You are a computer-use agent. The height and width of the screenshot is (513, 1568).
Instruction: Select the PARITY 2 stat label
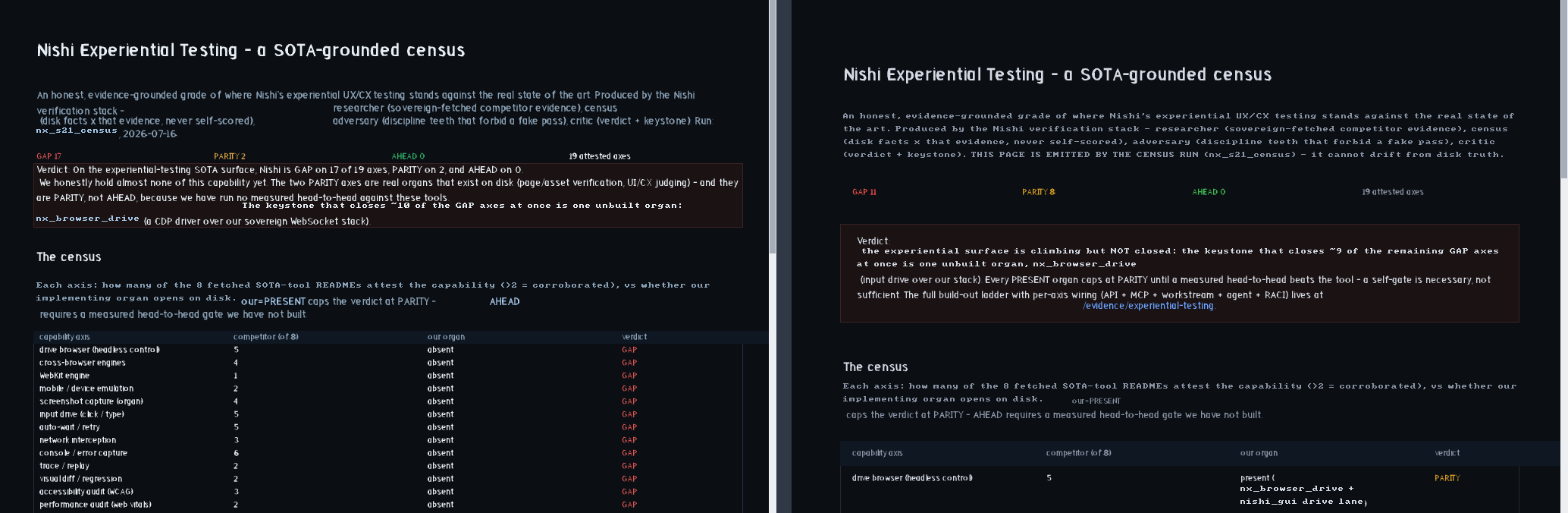230,156
